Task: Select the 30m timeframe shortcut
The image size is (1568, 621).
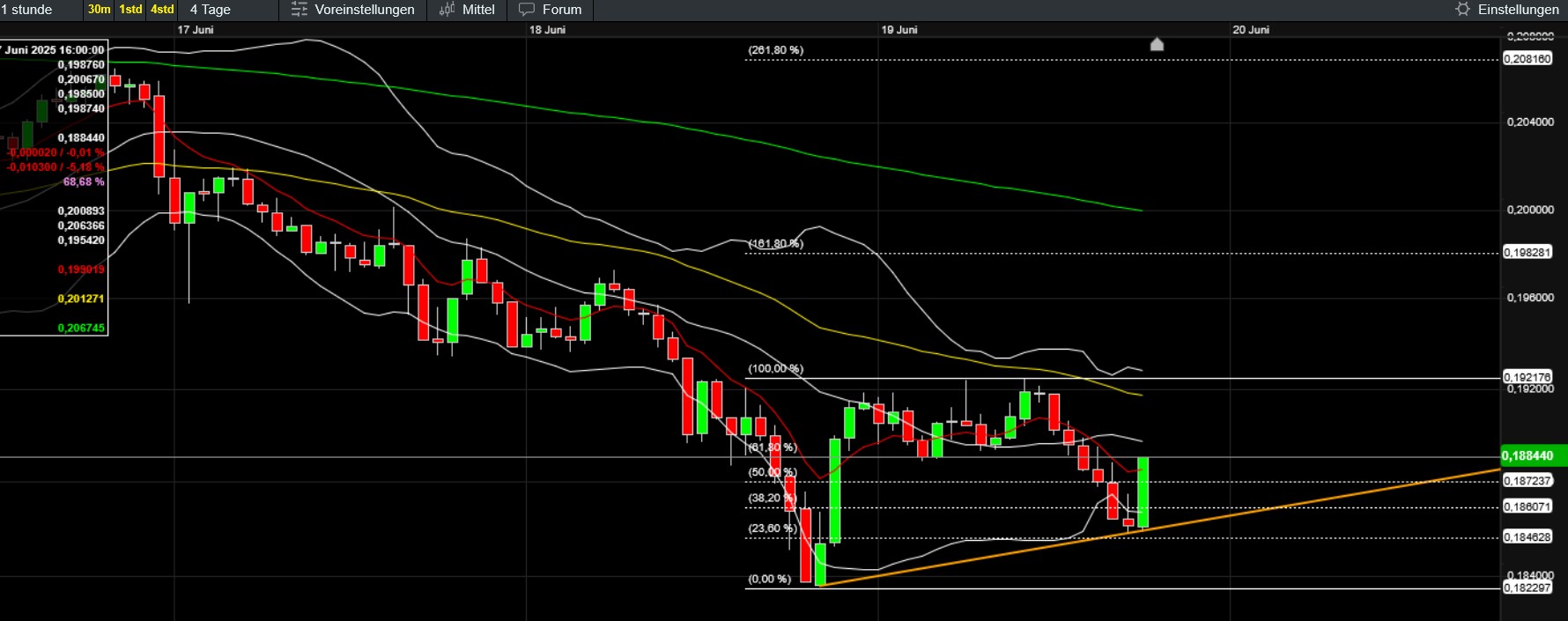Action: click(x=99, y=10)
